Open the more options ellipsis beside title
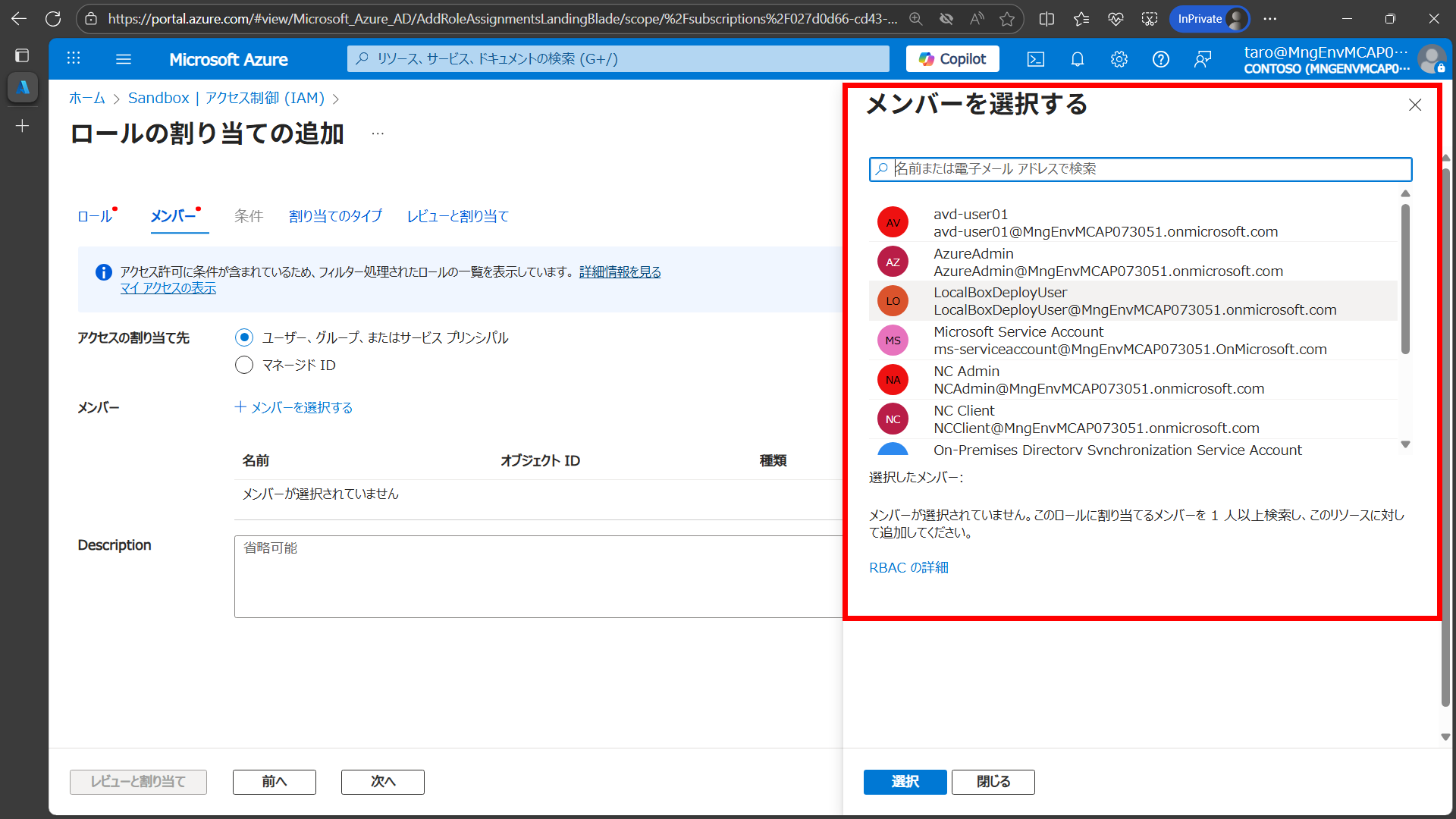Viewport: 1456px width, 819px height. coord(378,134)
